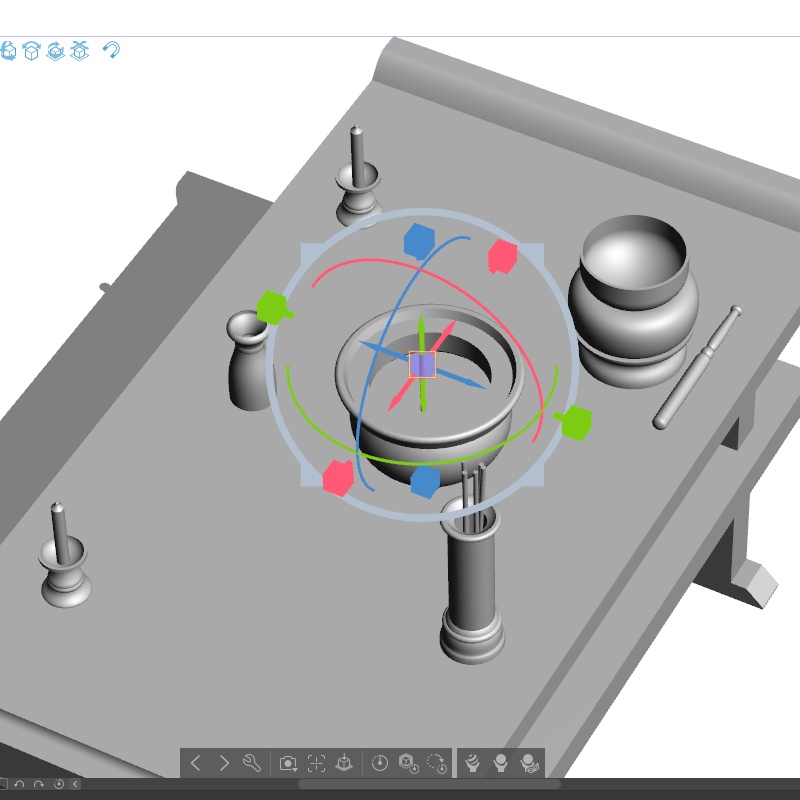Open the wrench settings tool in the bottom toolbar
This screenshot has width=800, height=800.
249,762
